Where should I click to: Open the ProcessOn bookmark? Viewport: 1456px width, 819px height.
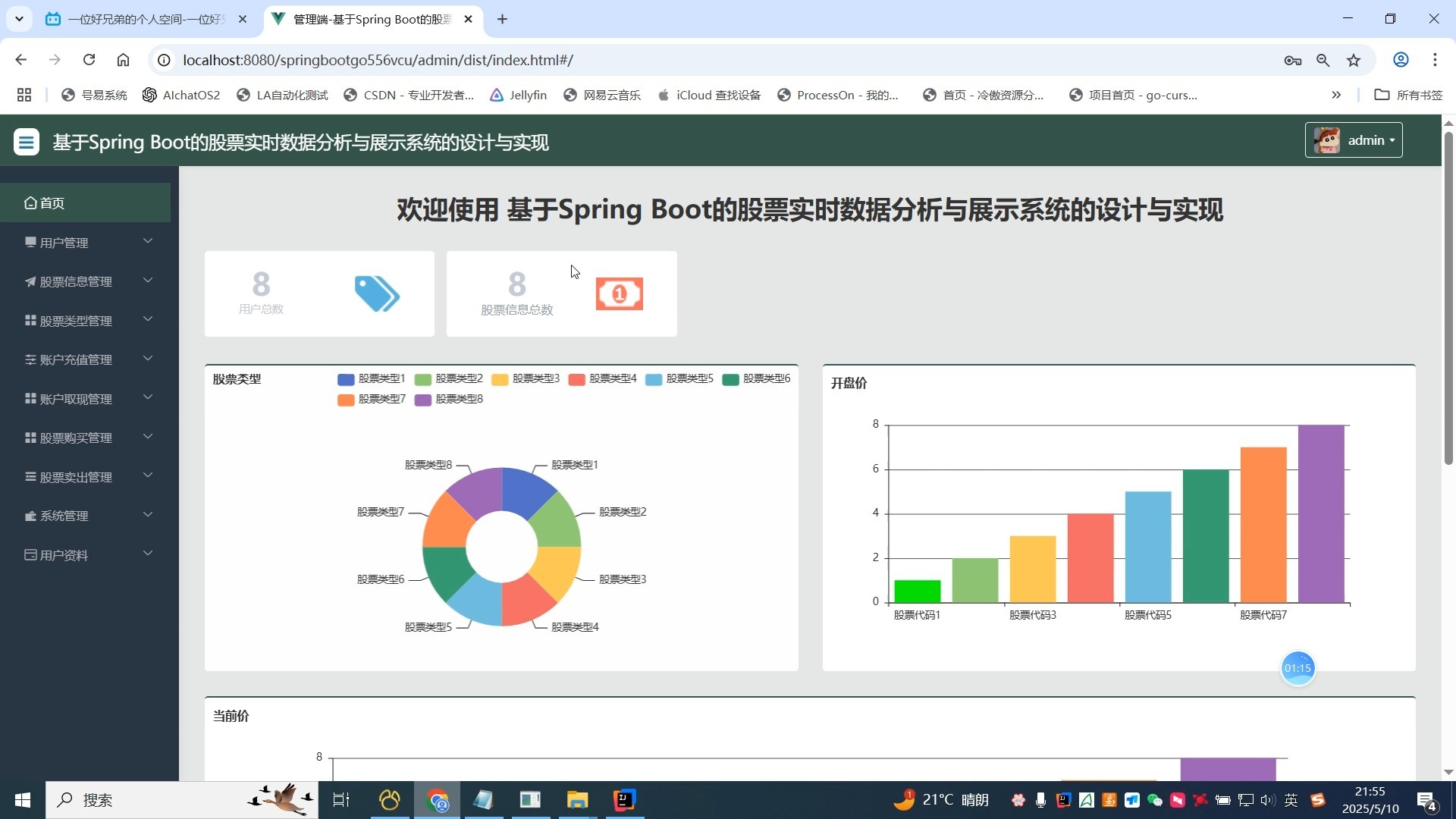click(x=838, y=95)
